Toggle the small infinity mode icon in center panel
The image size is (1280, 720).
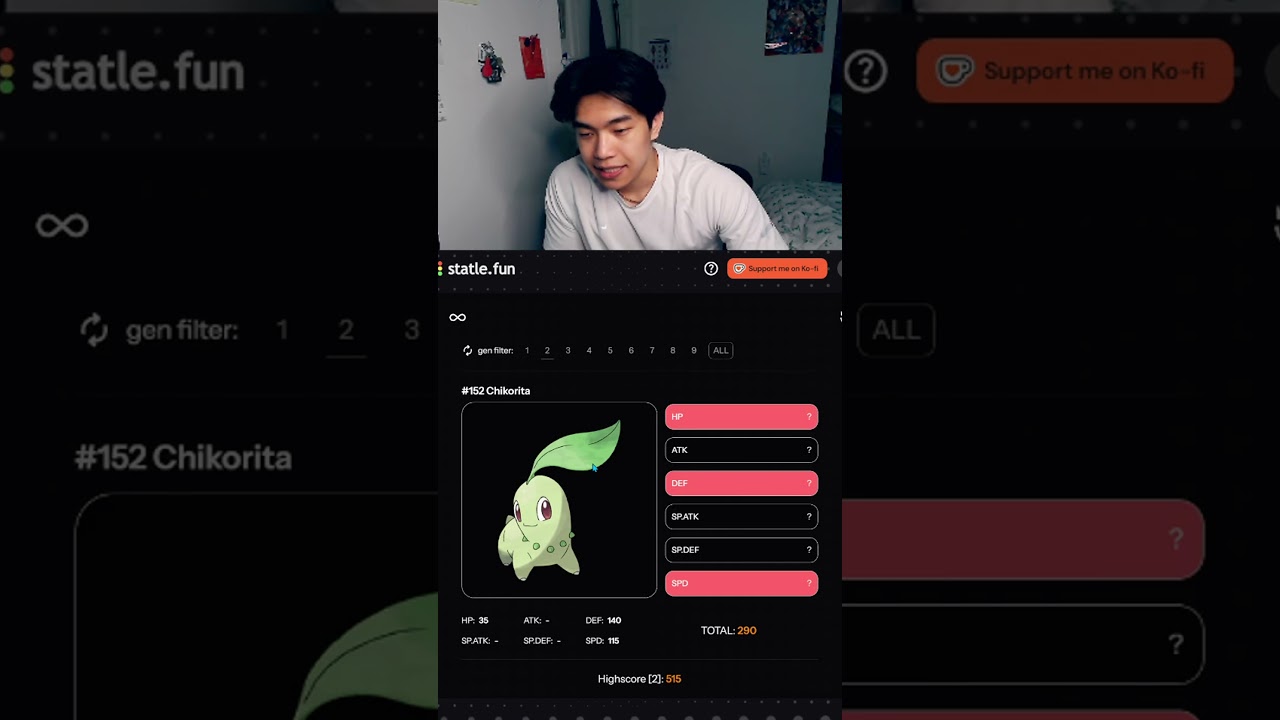point(457,317)
